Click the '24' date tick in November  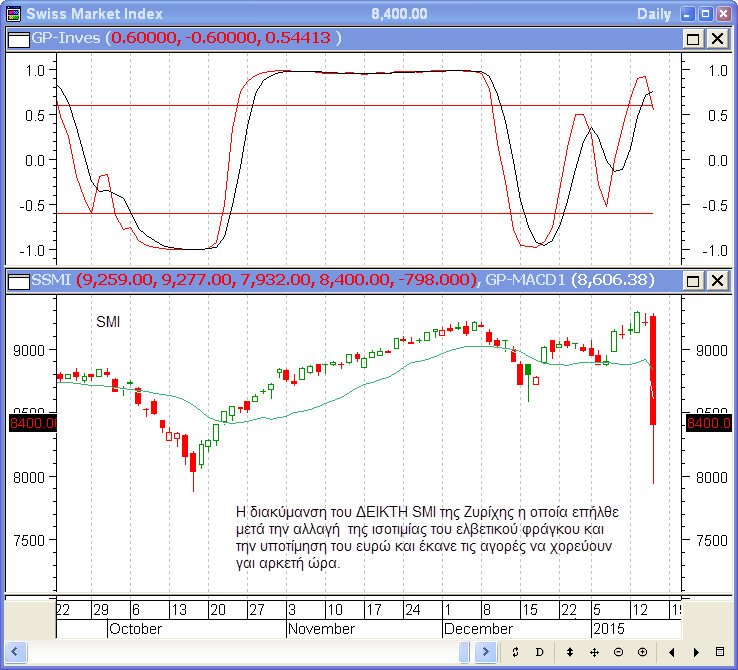413,610
